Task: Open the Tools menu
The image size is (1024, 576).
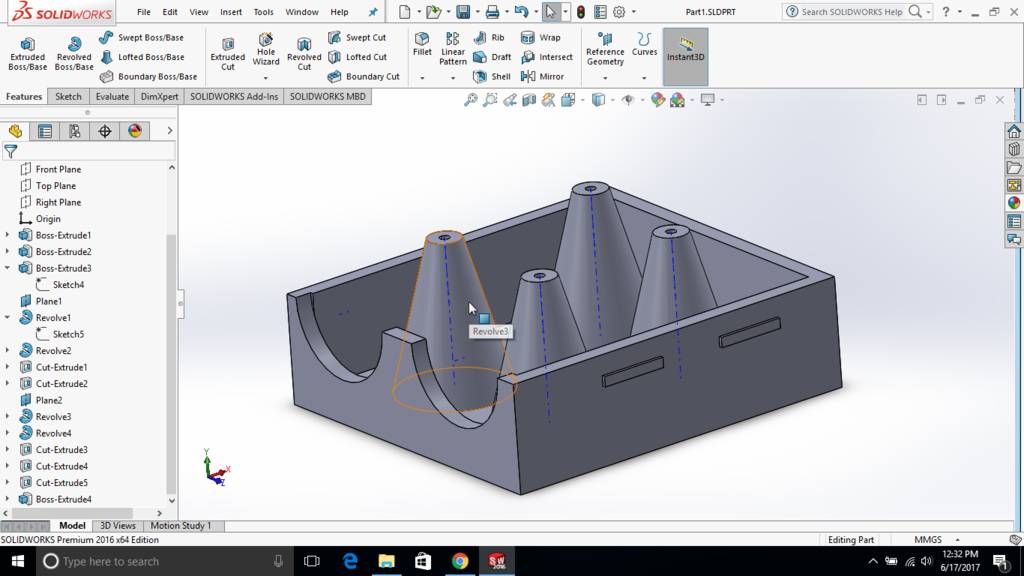Action: 263,12
